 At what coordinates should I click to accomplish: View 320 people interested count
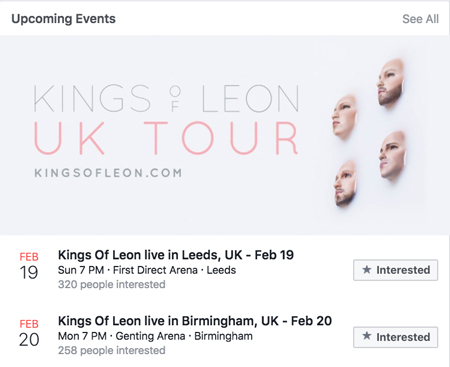[x=112, y=284]
